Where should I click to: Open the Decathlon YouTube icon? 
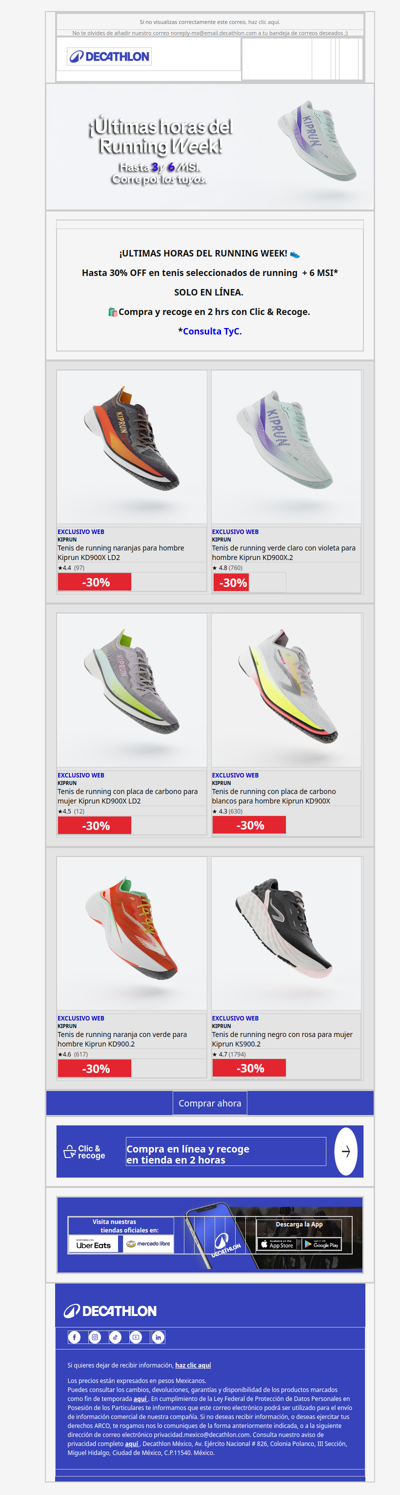tap(137, 1337)
